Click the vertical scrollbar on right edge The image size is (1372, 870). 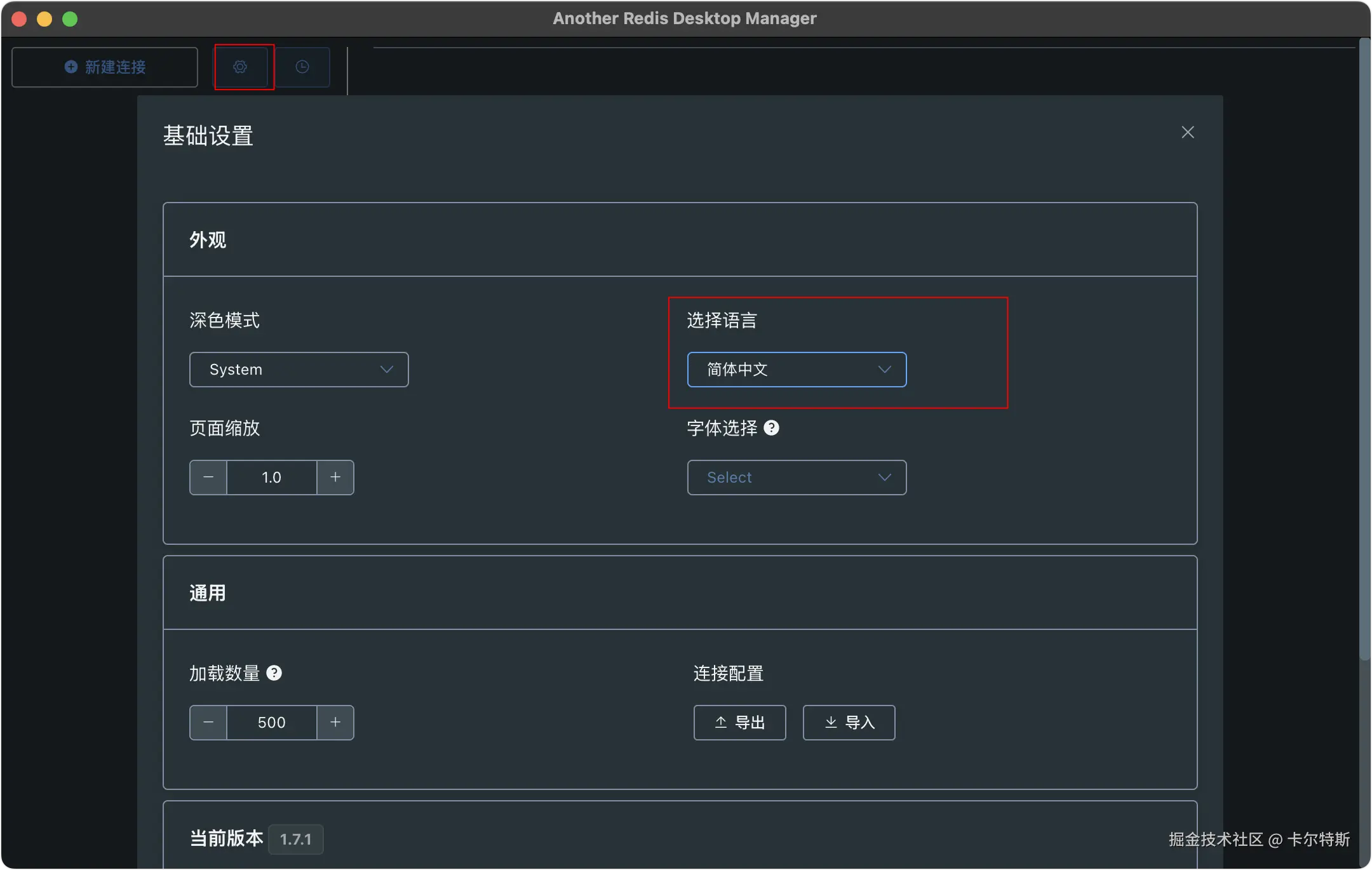tap(1364, 349)
